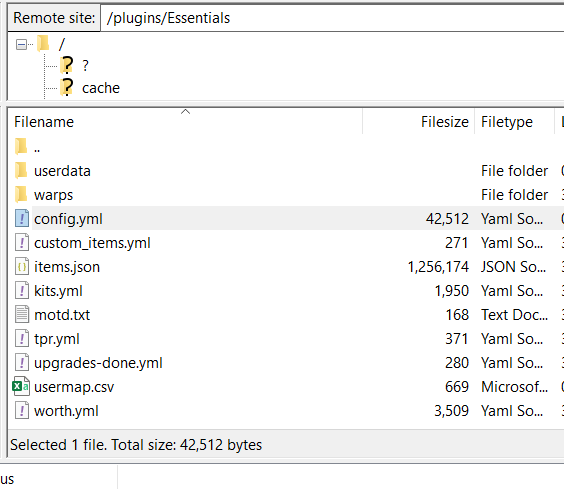
Task: Click the custom_items.yml file icon
Action: 22,243
